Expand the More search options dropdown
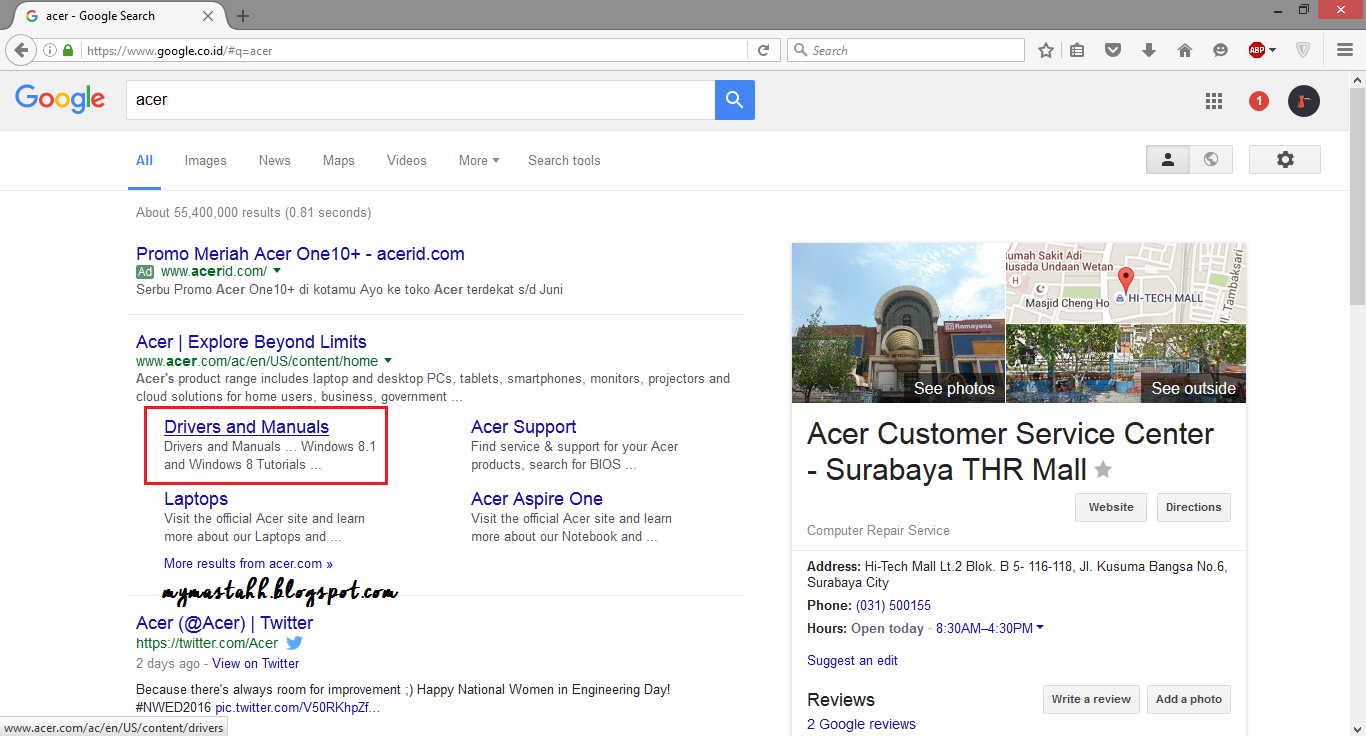This screenshot has height=736, width=1366. click(x=479, y=160)
